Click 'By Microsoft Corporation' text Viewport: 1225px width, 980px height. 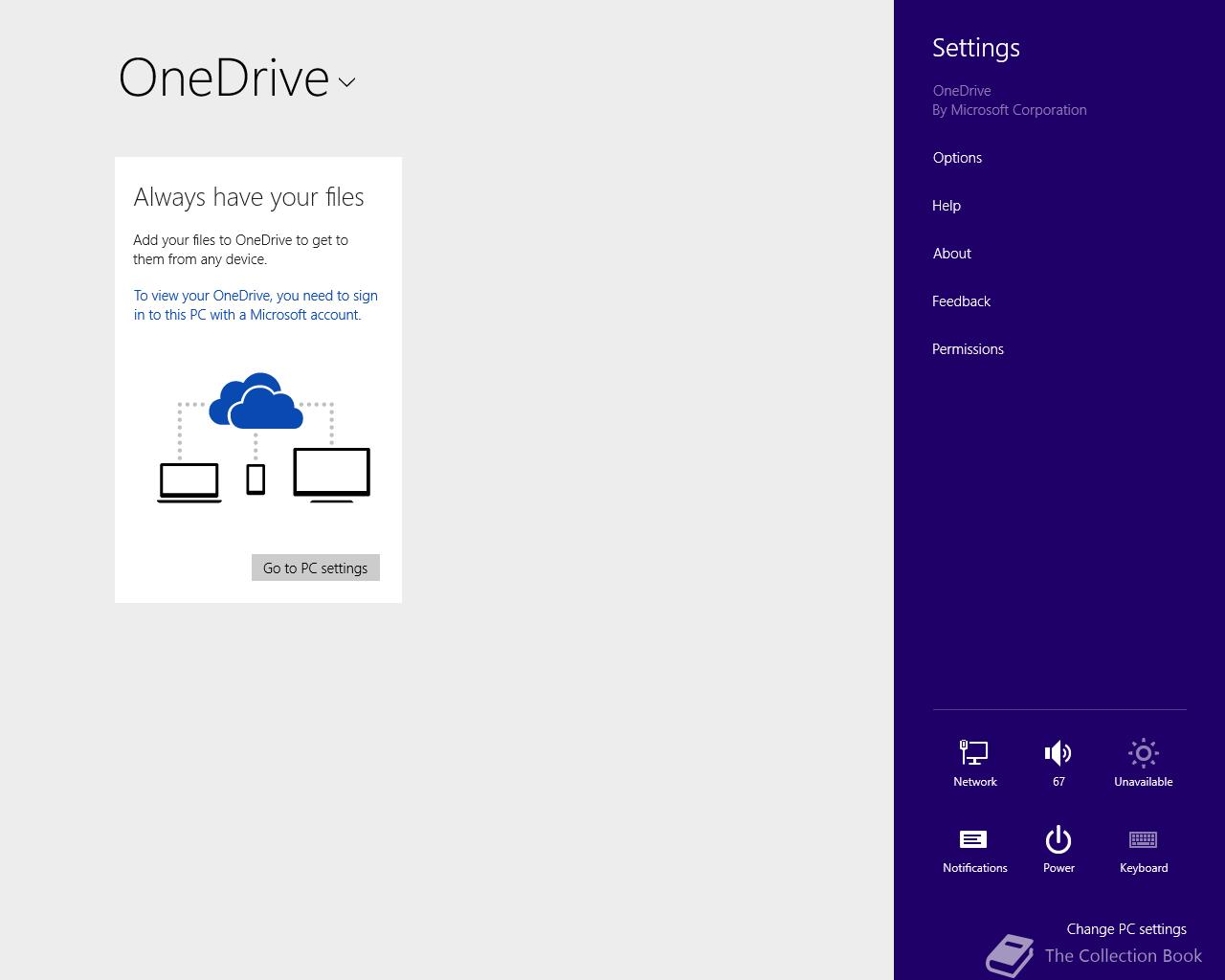(1010, 110)
